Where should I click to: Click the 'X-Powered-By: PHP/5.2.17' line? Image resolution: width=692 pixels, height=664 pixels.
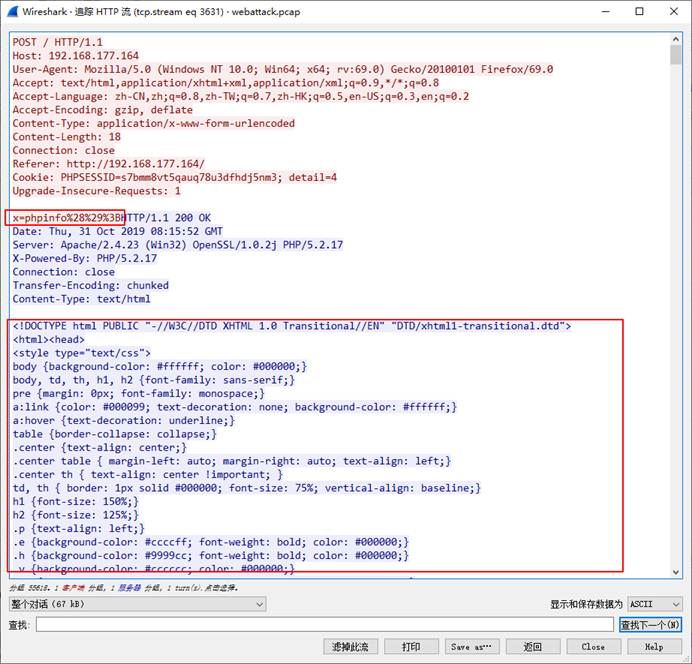(84, 259)
